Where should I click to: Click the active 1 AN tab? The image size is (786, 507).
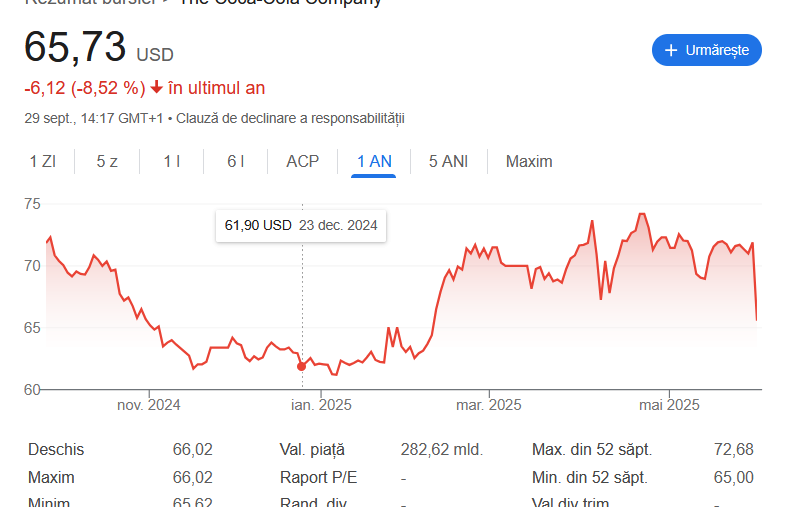[x=374, y=161]
